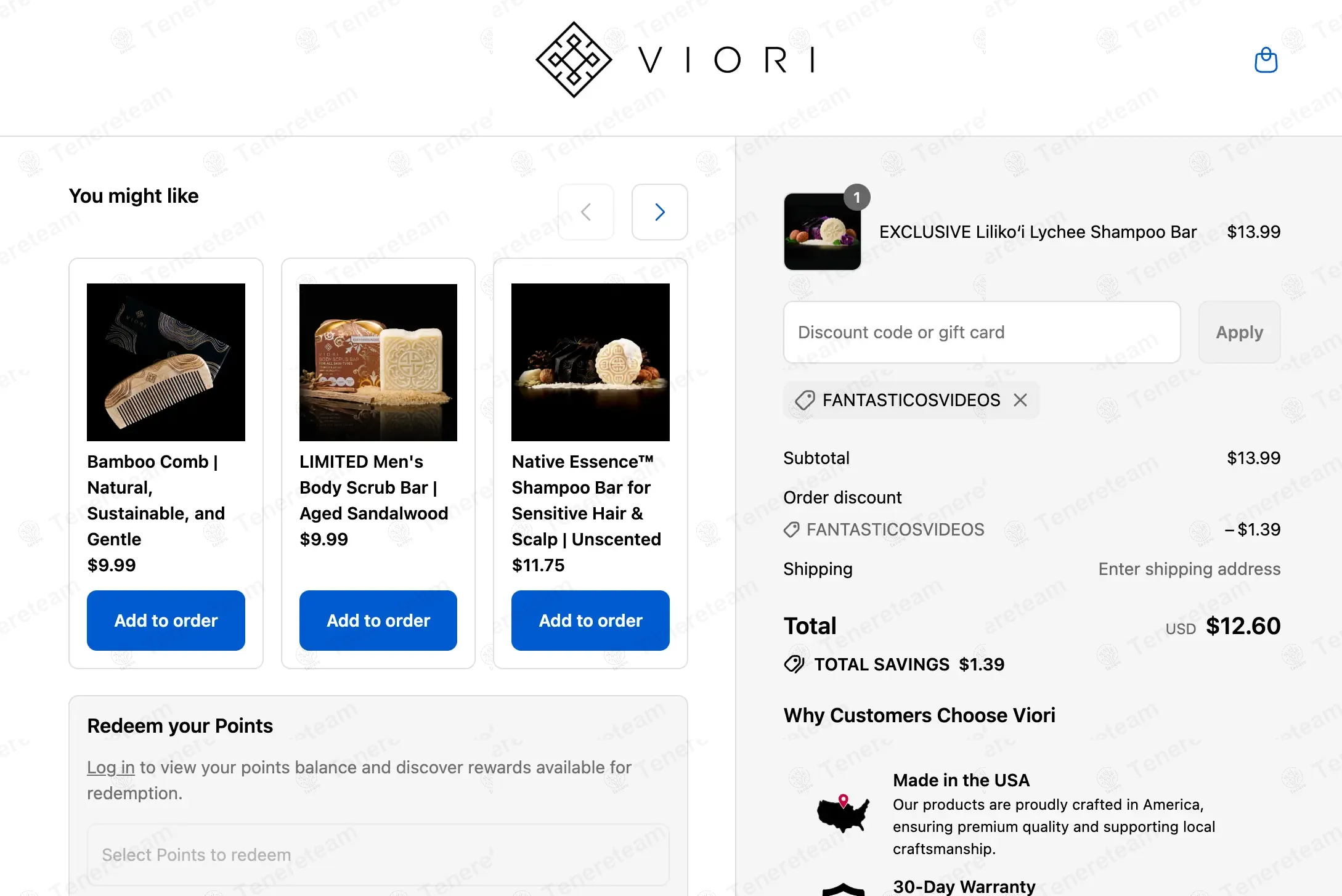Click the Viori diamond logo
1342x896 pixels.
[x=574, y=60]
